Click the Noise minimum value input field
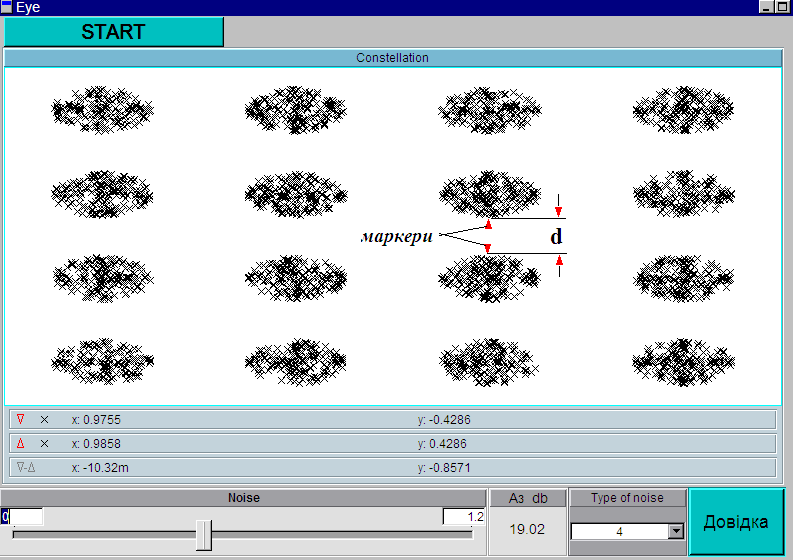 [22, 516]
